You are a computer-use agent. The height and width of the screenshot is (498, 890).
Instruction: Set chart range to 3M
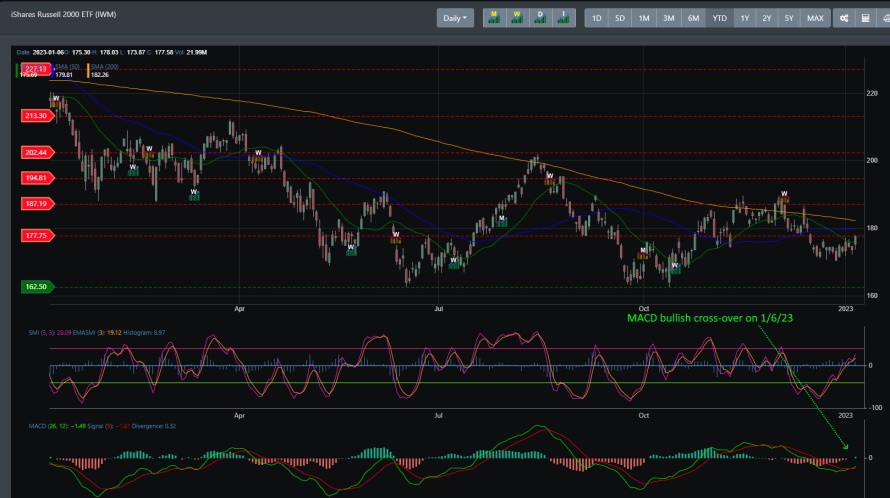click(669, 18)
